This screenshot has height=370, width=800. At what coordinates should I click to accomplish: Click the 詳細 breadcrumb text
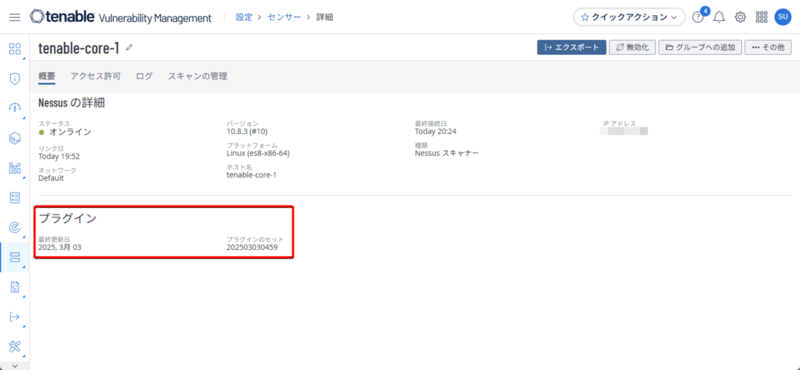324,17
